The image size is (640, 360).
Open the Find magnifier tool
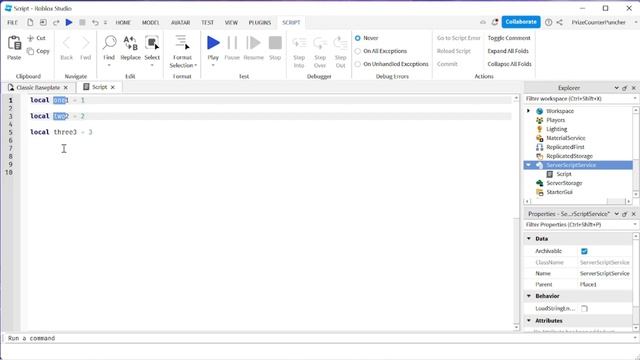(109, 43)
